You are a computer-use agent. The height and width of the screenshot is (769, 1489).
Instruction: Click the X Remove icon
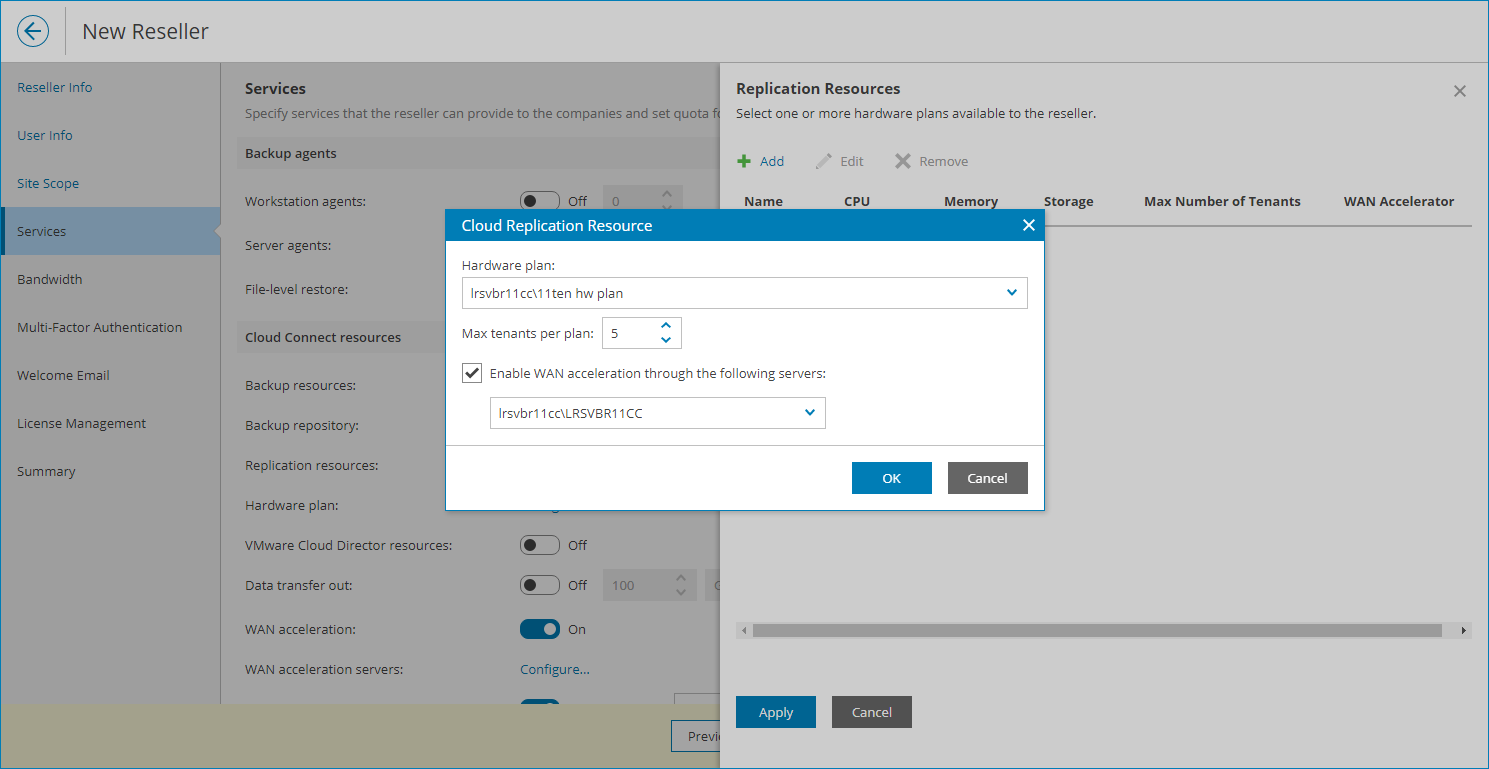(x=902, y=161)
